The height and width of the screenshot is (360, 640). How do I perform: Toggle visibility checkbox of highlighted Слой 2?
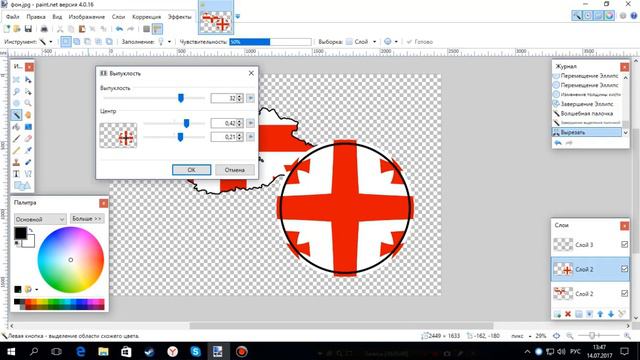[624, 269]
